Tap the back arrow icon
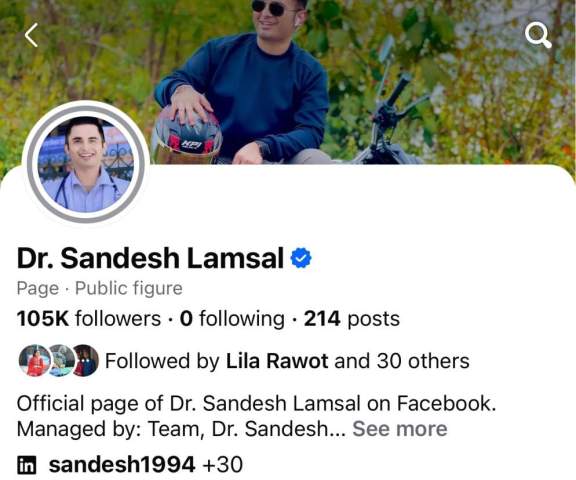Viewport: 576px width, 480px height. click(x=31, y=35)
